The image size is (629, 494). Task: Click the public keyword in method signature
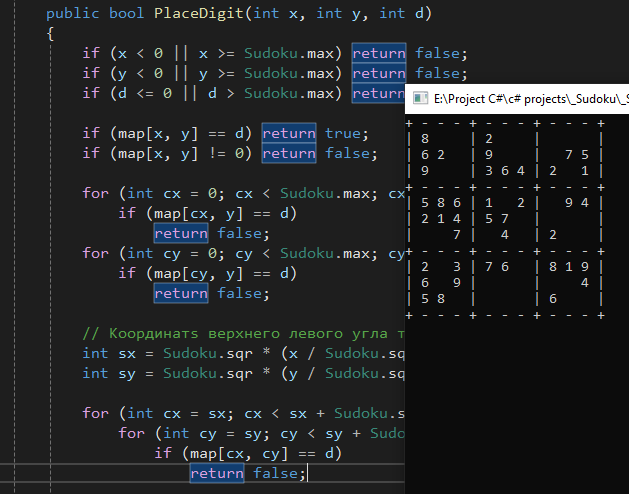coord(73,14)
